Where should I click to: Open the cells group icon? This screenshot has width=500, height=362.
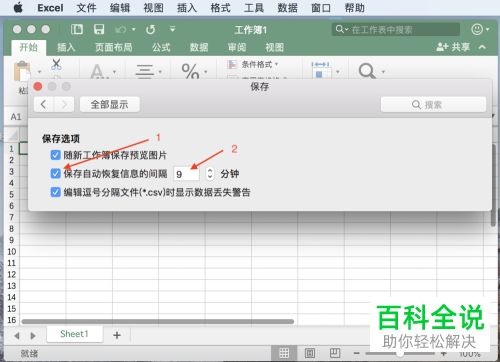(322, 70)
